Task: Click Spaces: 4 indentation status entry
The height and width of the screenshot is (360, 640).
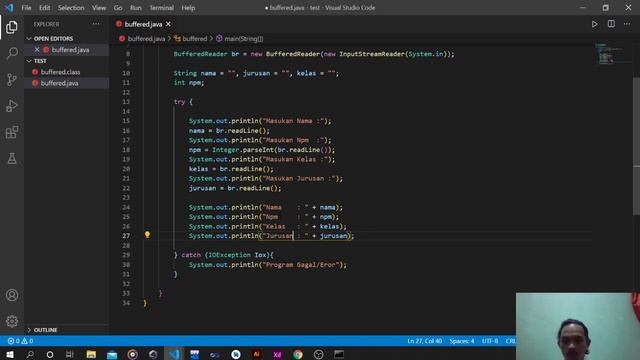Action: 462,341
